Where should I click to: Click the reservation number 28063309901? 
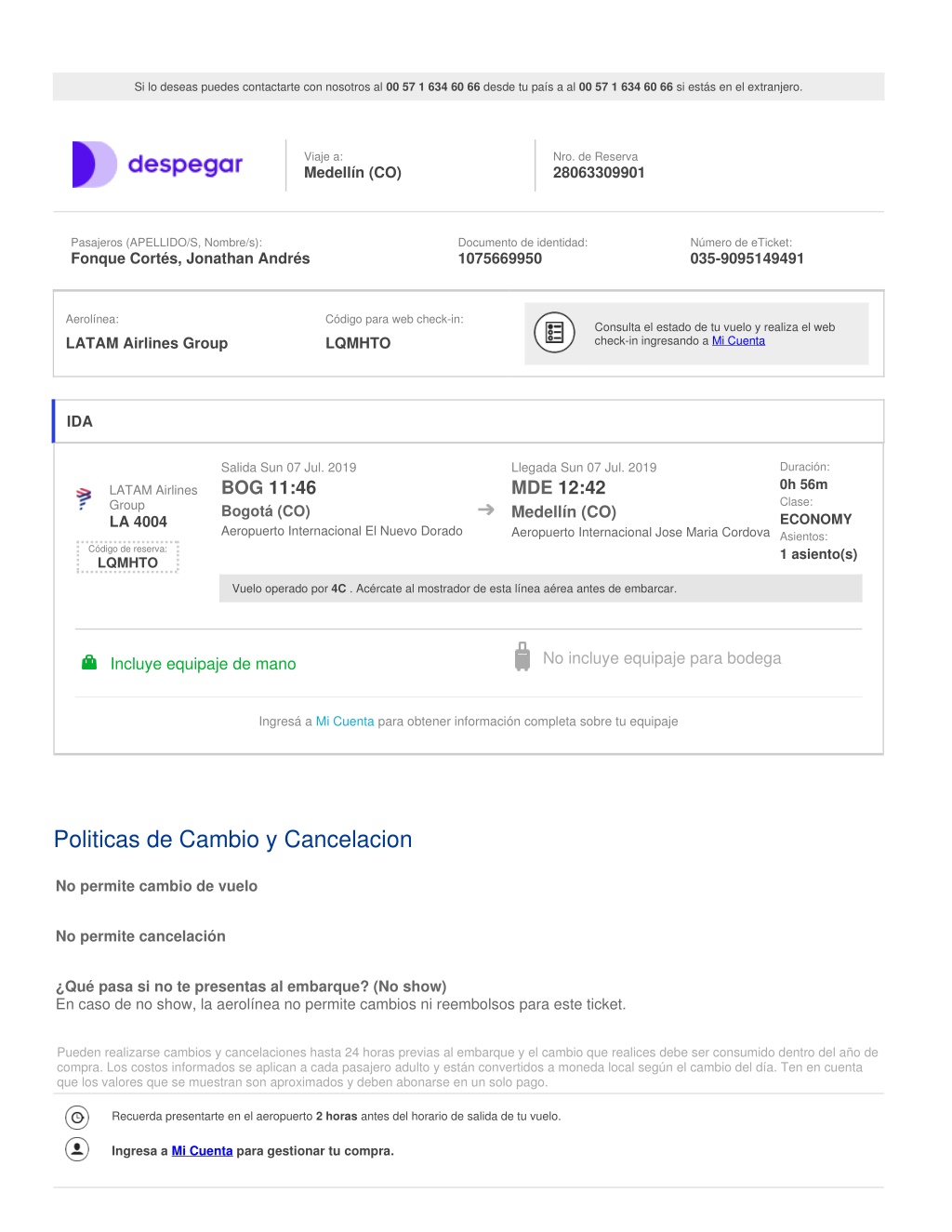pyautogui.click(x=599, y=173)
